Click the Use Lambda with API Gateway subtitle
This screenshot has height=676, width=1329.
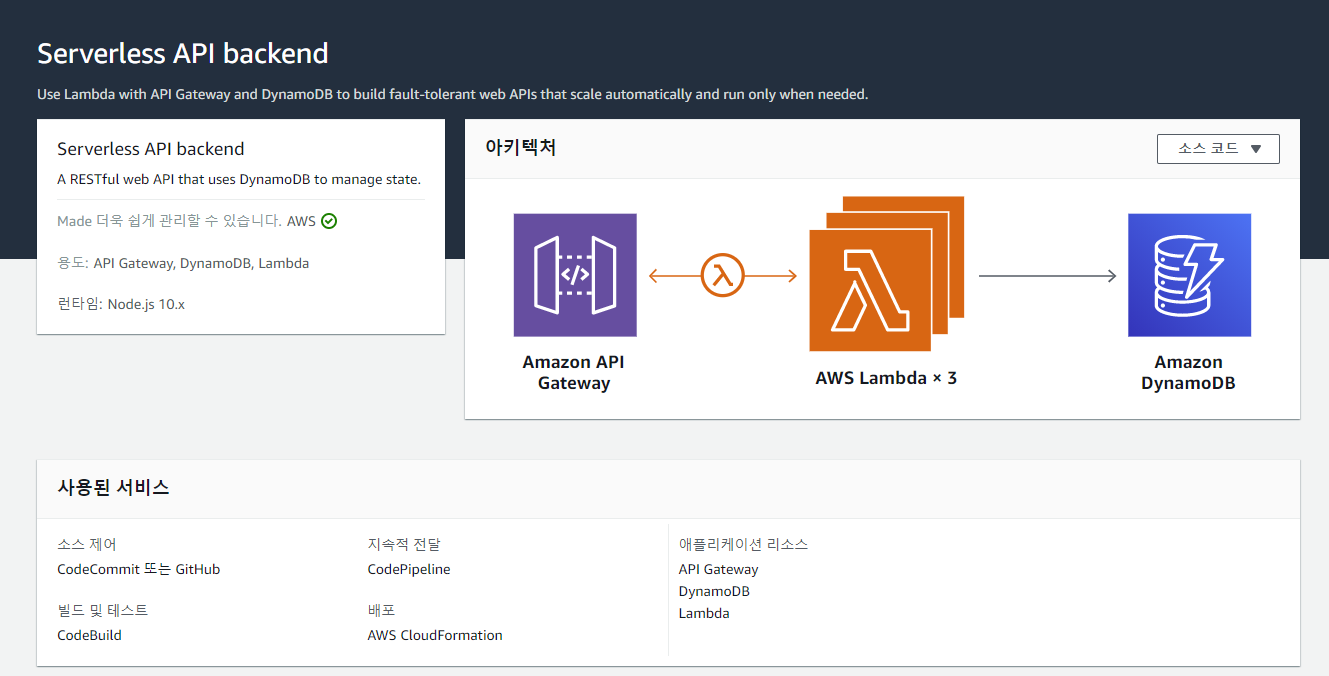[x=453, y=95]
